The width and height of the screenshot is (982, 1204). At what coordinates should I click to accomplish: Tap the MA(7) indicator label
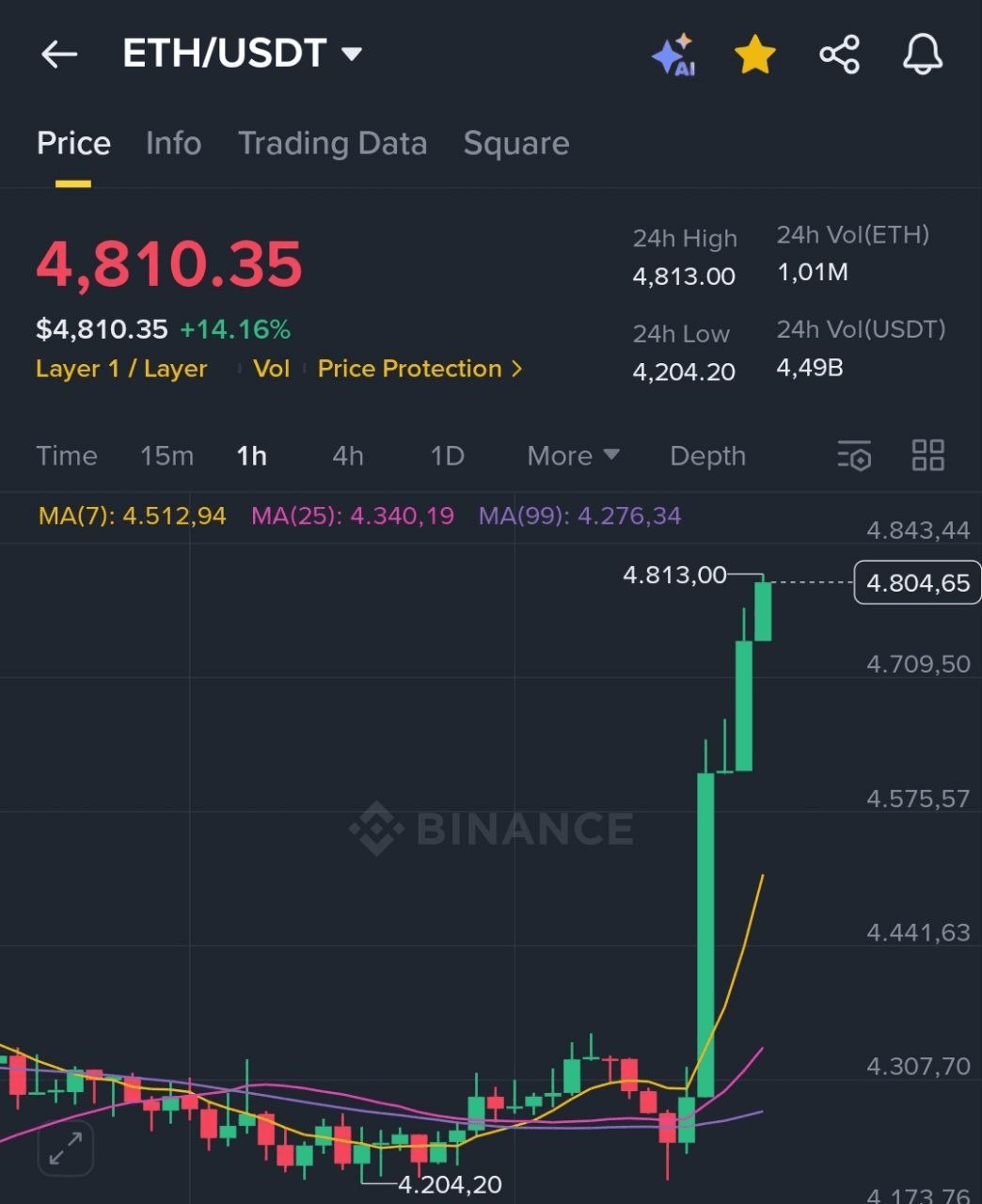(133, 515)
